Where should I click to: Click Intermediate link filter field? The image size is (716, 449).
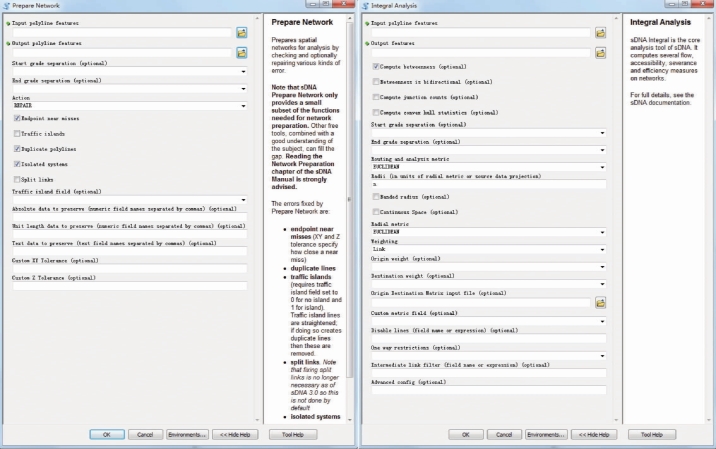click(x=489, y=373)
